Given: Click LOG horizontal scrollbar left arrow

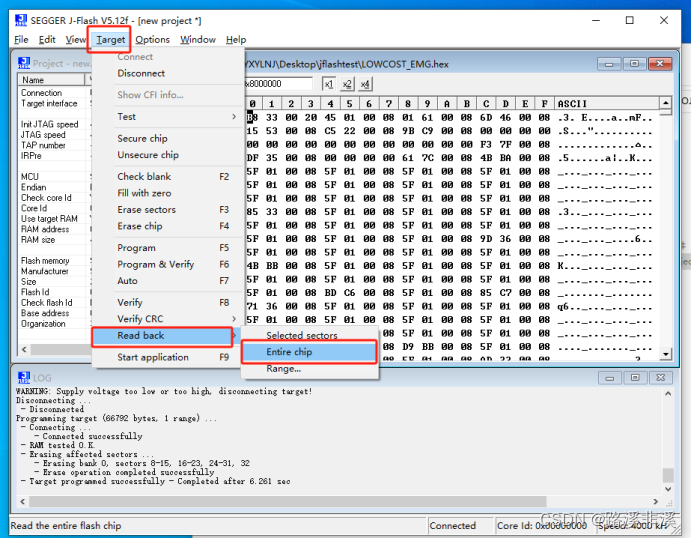Looking at the screenshot, I should coord(23,501).
